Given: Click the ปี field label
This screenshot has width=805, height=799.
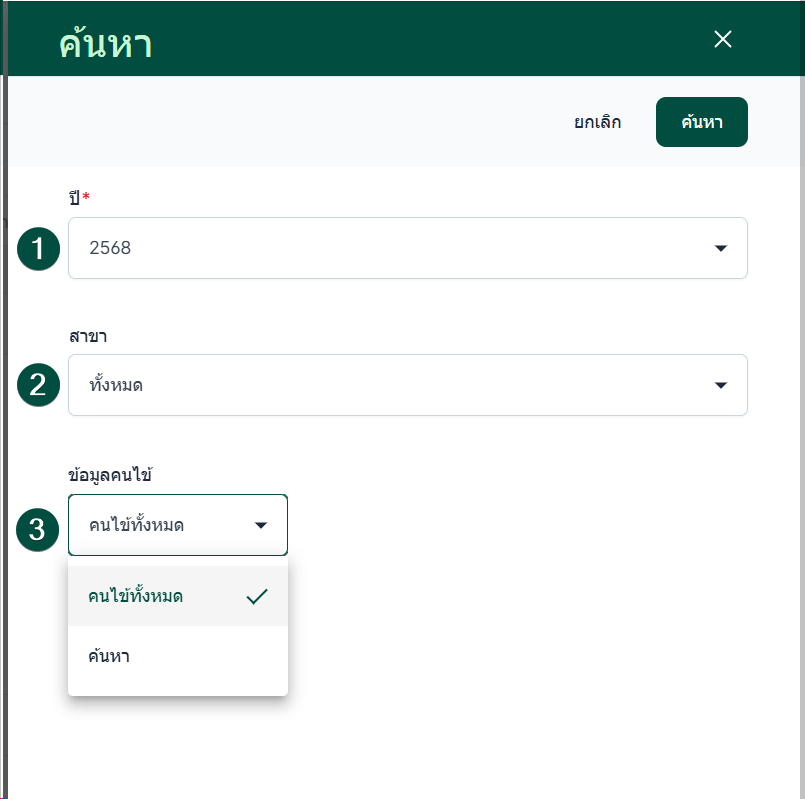Looking at the screenshot, I should pos(74,198).
